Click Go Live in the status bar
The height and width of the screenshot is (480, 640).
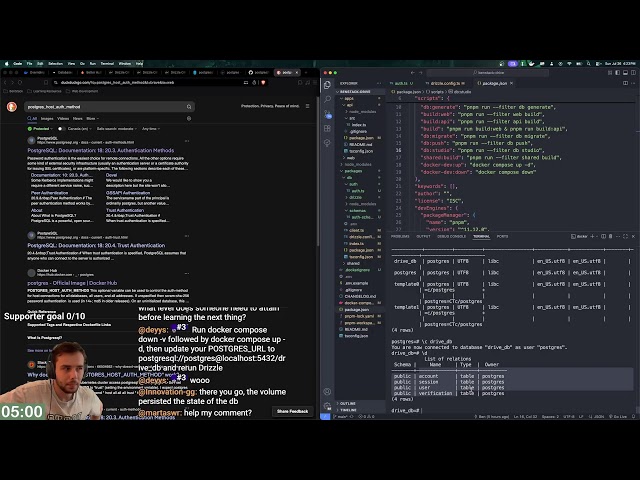click(618, 416)
